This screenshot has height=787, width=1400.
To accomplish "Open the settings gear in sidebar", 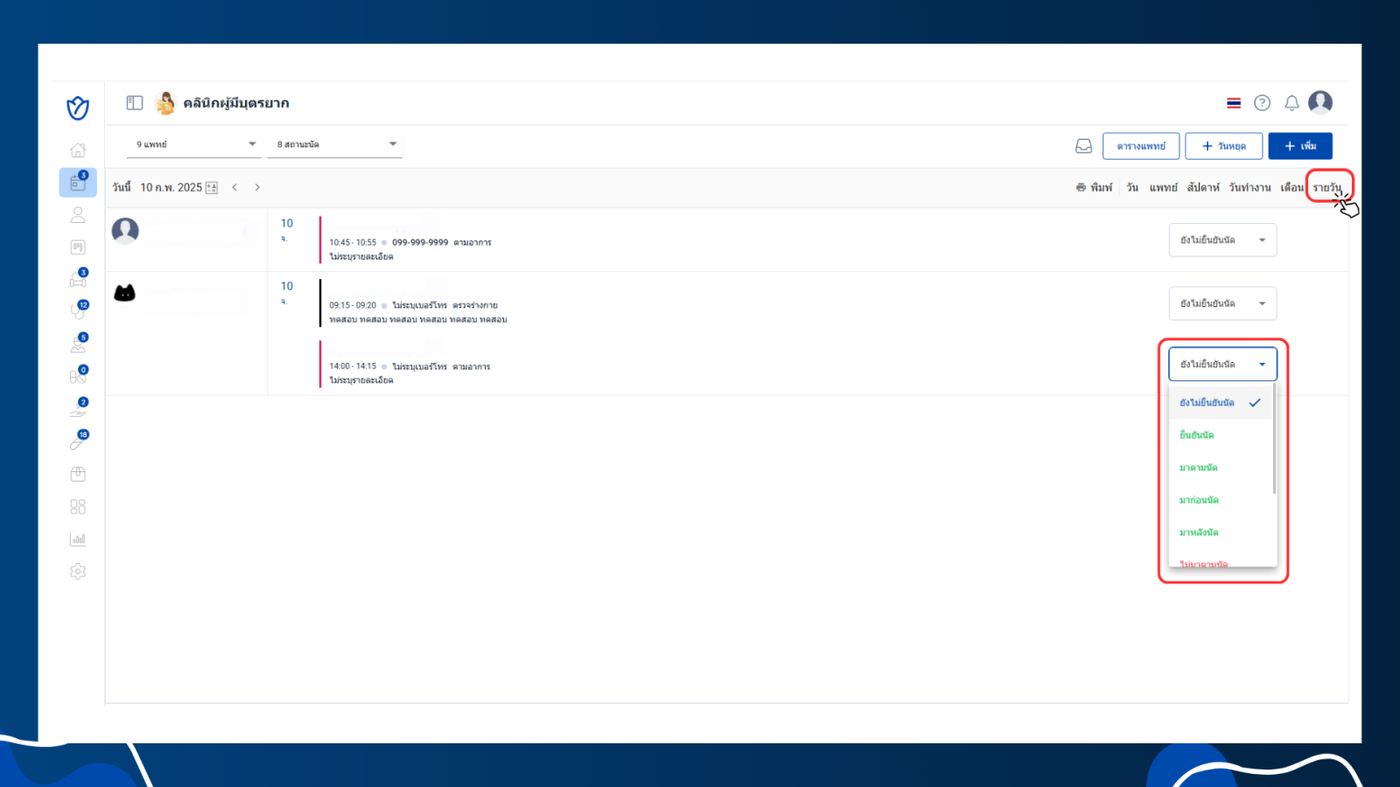I will (x=78, y=572).
